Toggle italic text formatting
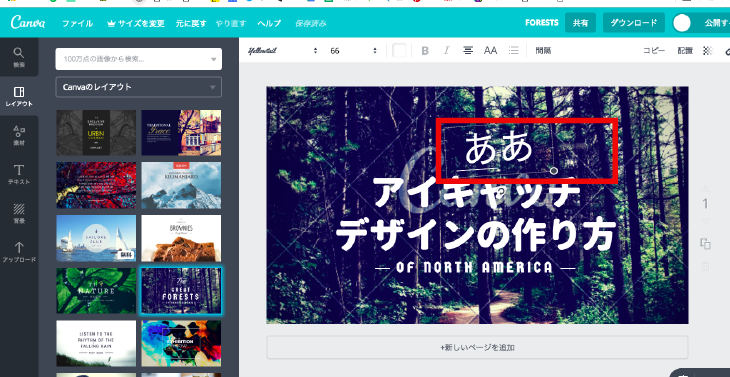Screen dimensions: 730x377 point(446,50)
